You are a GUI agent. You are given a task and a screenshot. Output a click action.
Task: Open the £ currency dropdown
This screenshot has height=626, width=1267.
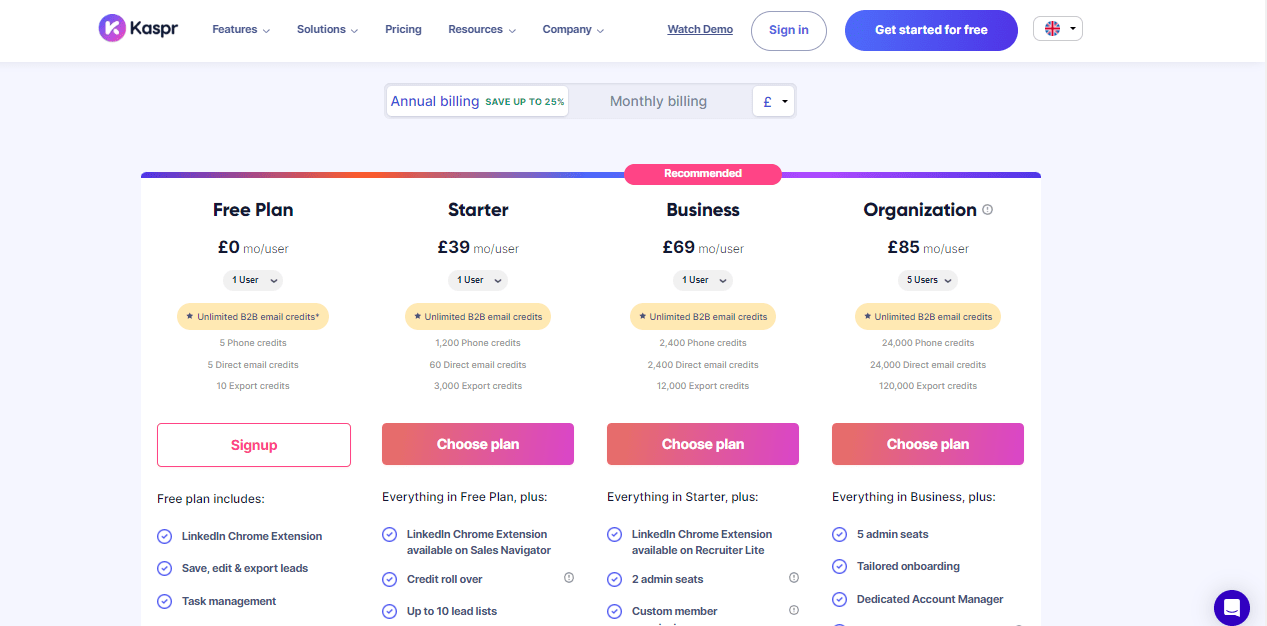(x=773, y=101)
